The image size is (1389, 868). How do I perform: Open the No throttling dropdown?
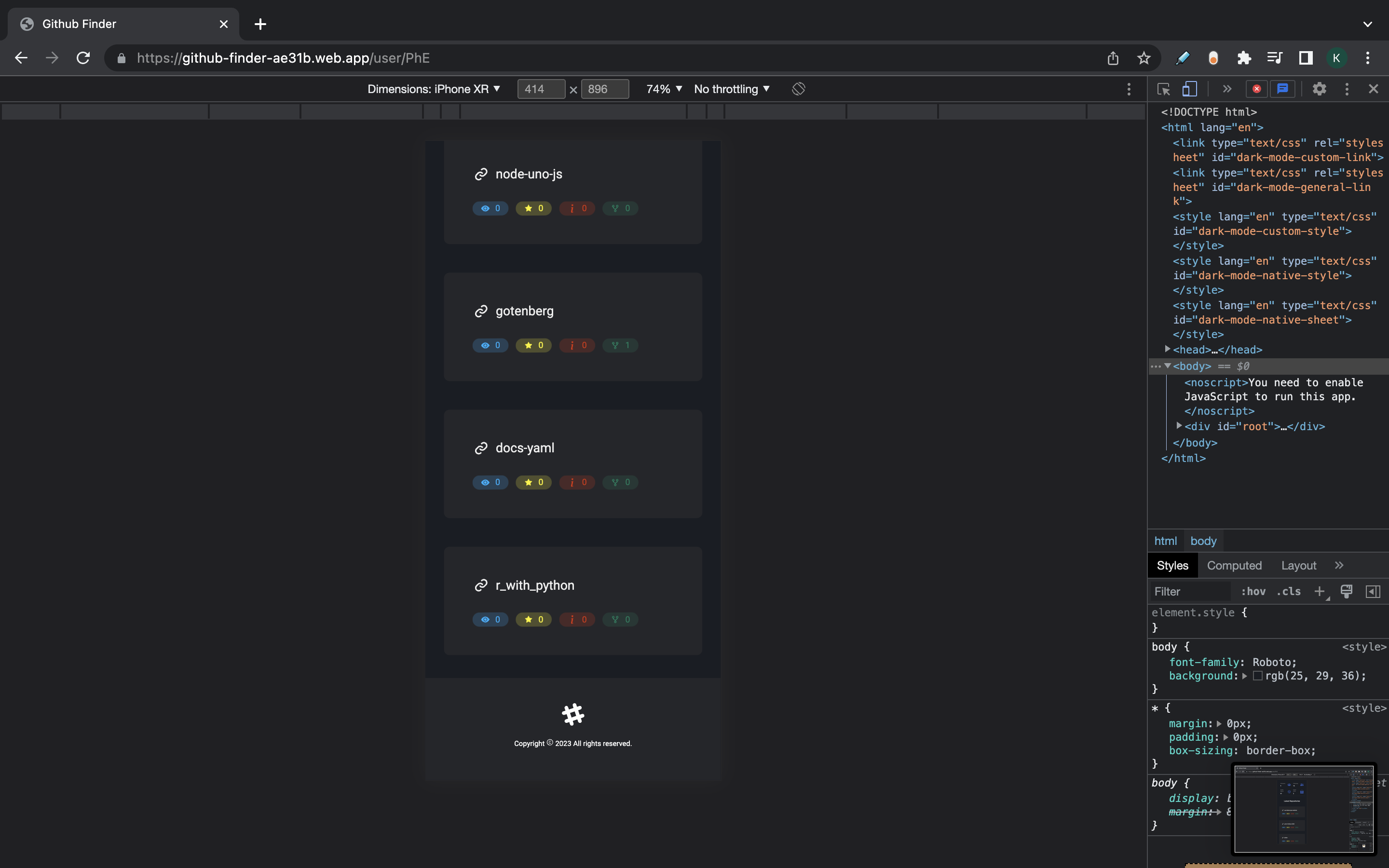coord(731,89)
